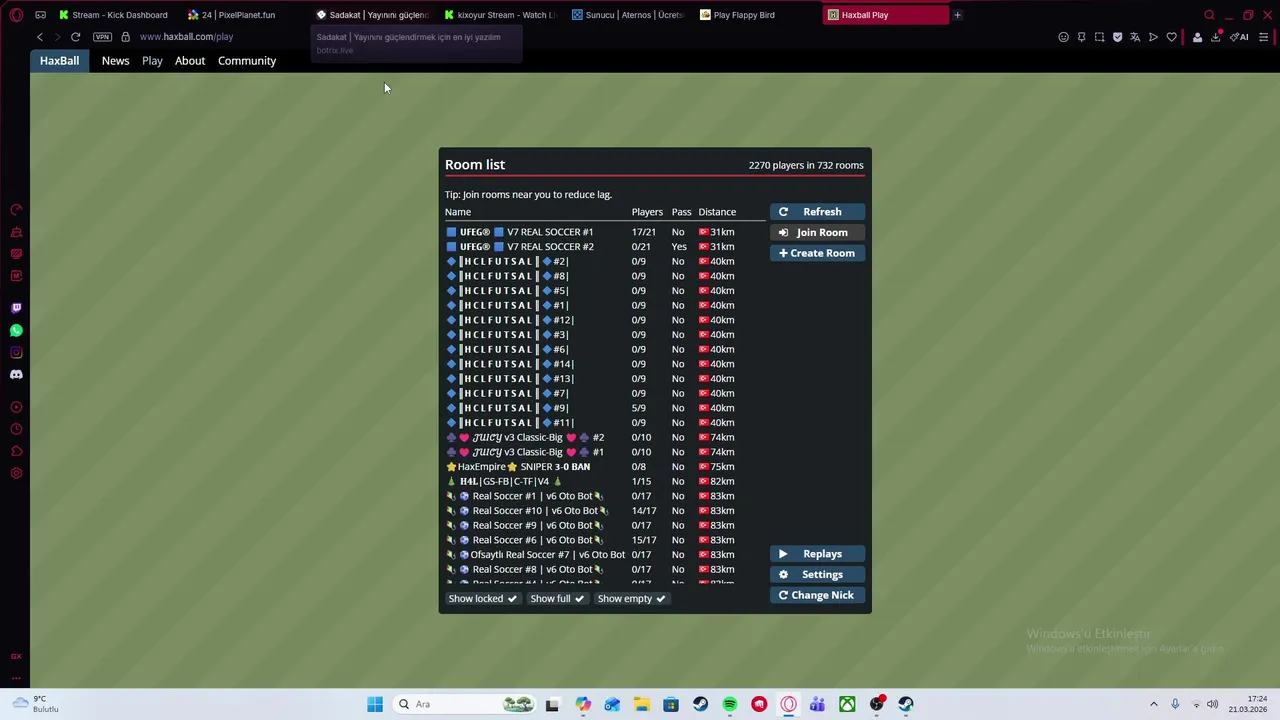Click the emoji reaction icon in toolbar
The image size is (1280, 720).
(1063, 37)
